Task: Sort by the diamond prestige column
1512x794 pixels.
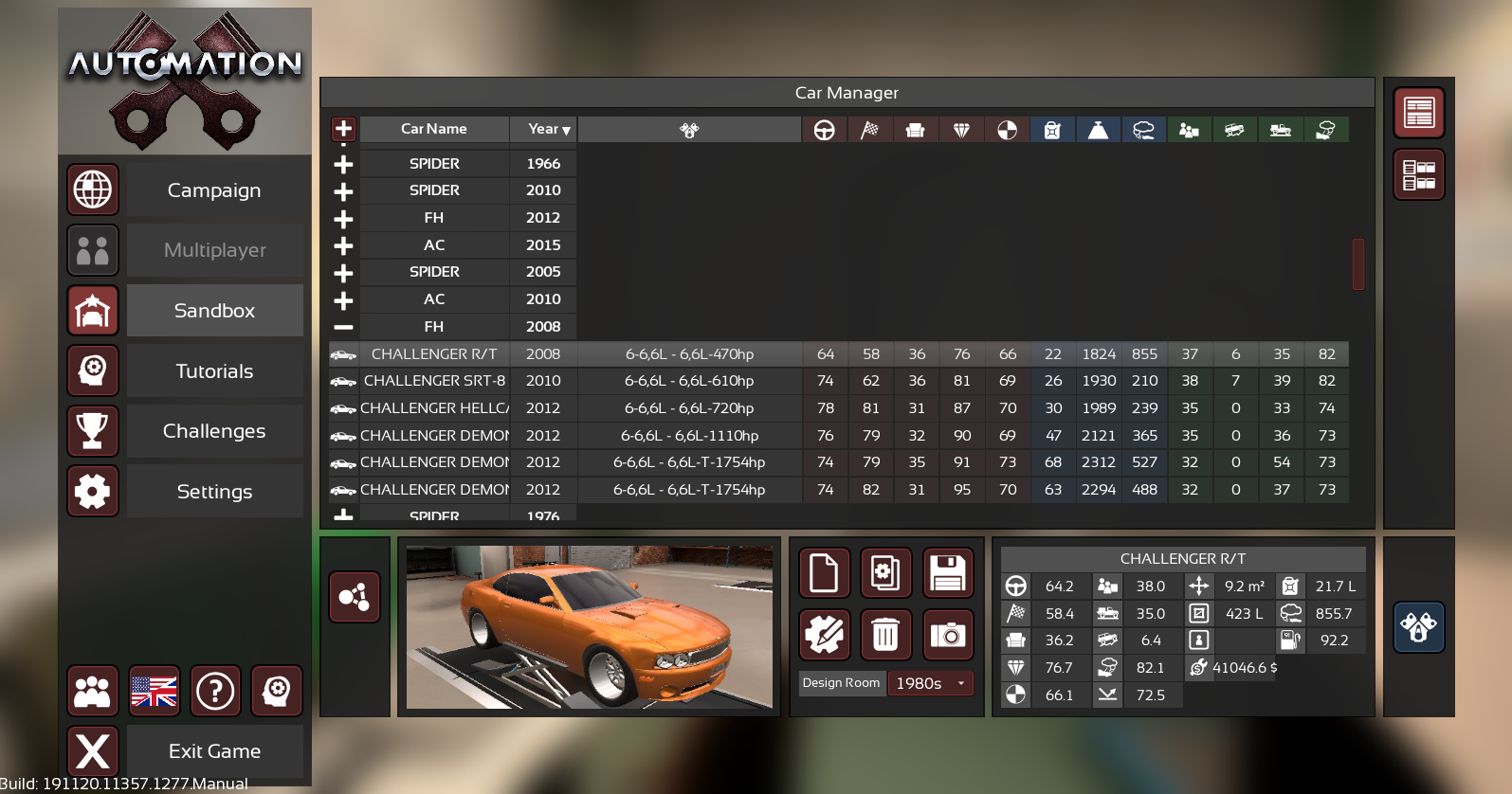Action: point(961,130)
